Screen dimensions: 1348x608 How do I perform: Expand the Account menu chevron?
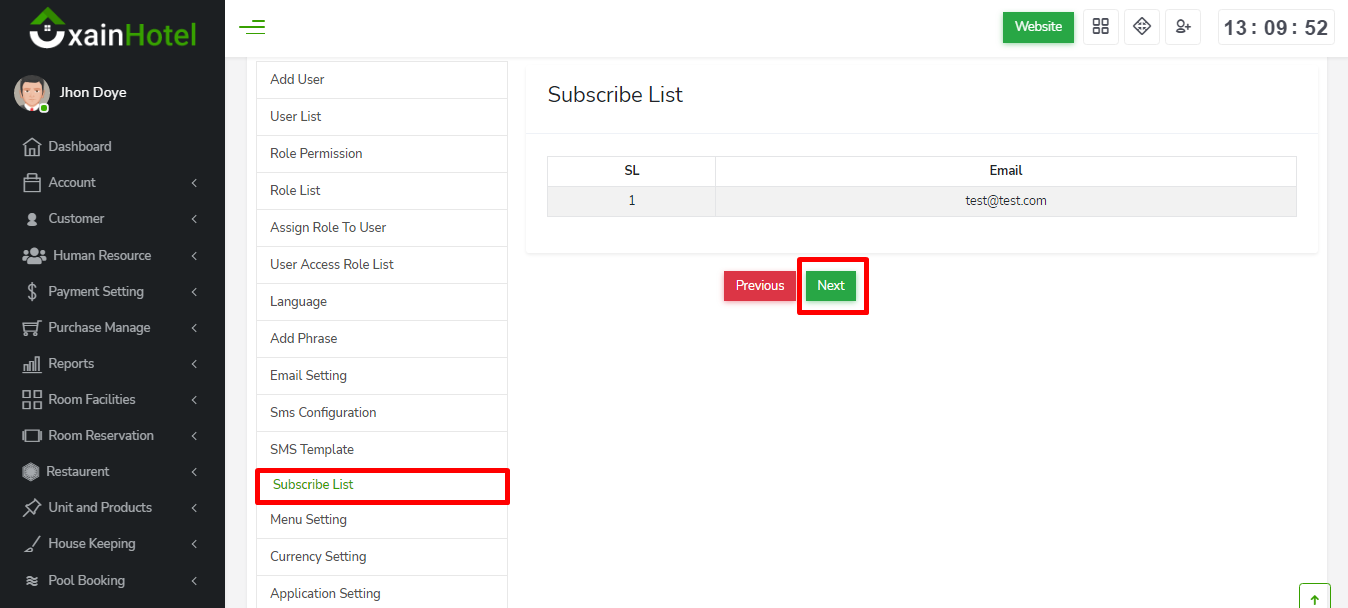click(x=194, y=183)
